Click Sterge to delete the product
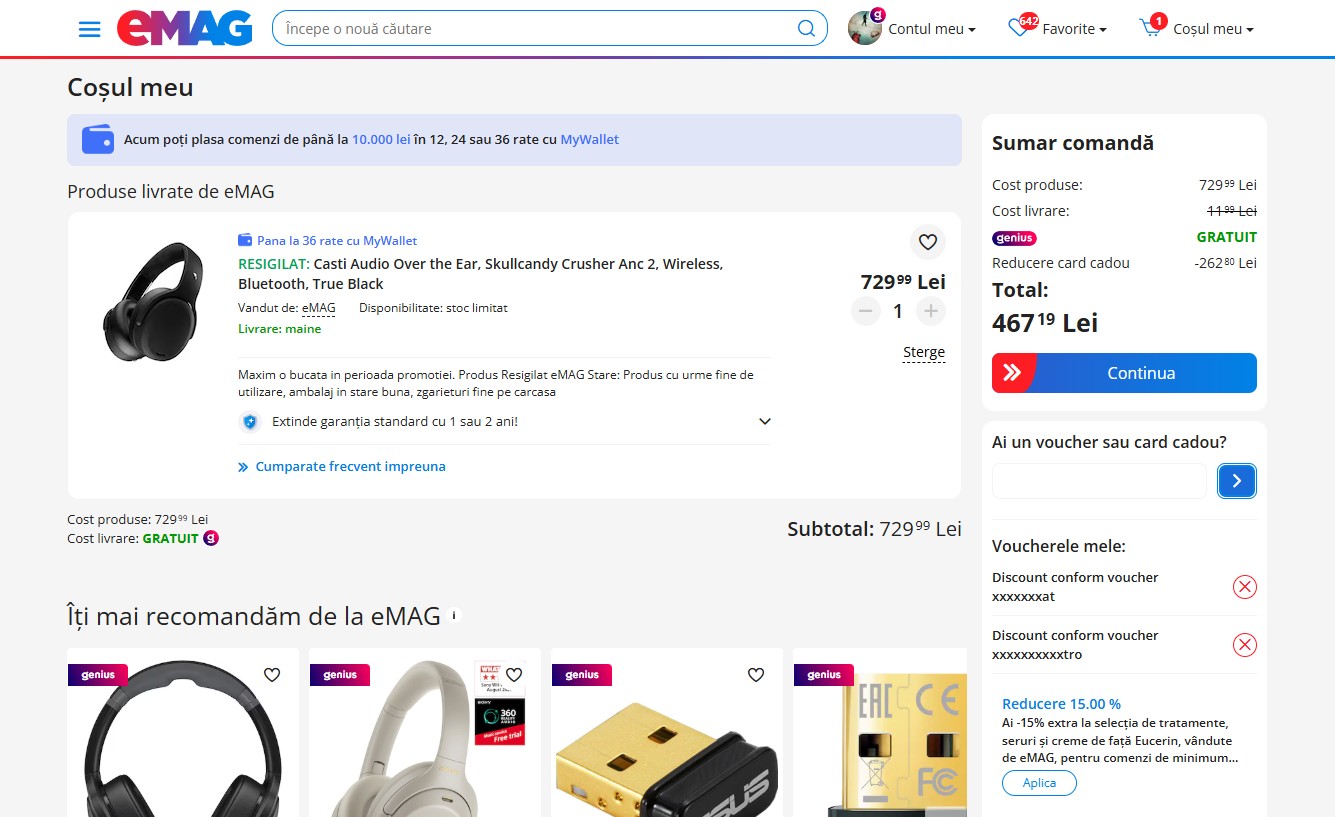 pos(923,352)
